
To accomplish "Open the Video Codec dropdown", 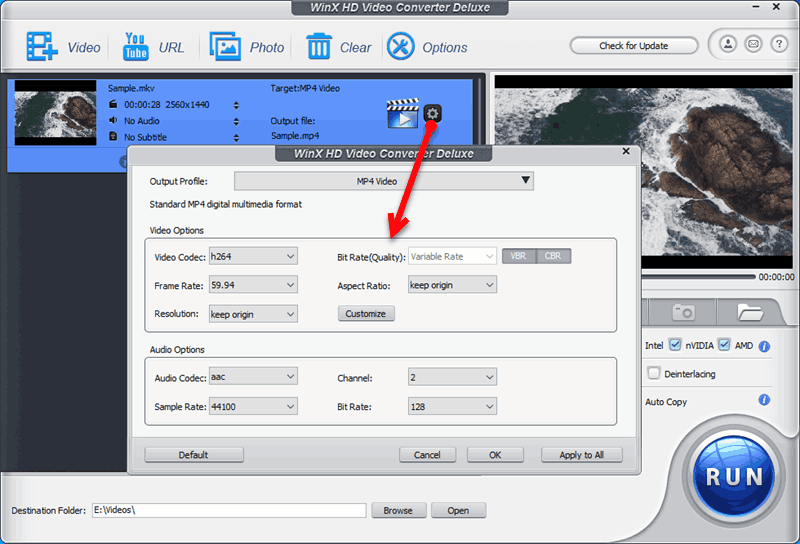I will tap(253, 256).
